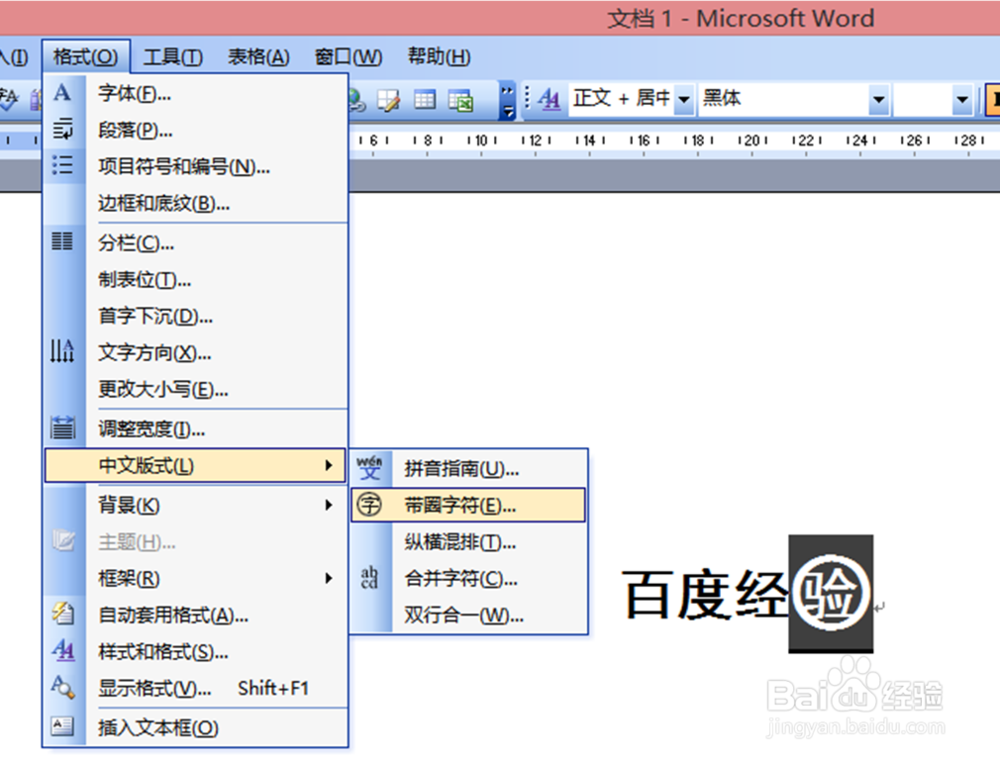The image size is (1000, 762).
Task: Select the Insert Table toolbar icon
Action: click(x=424, y=100)
